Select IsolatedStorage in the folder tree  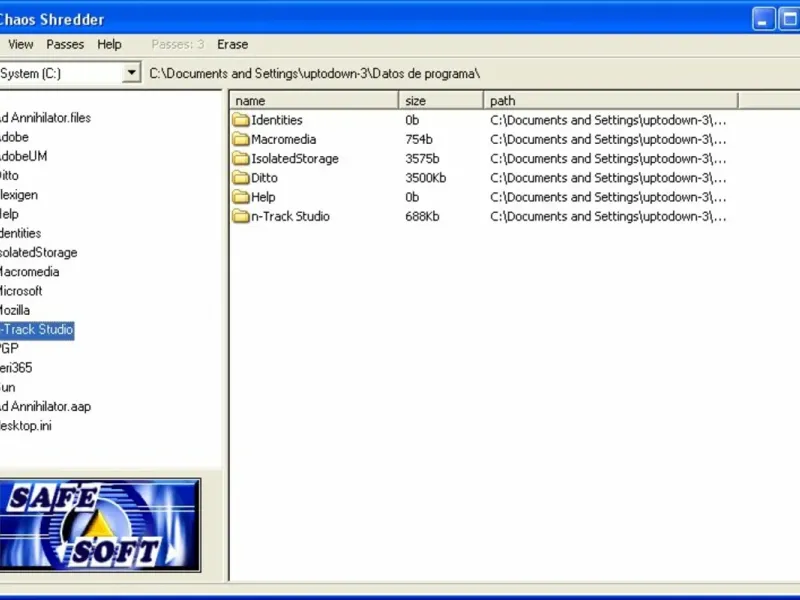38,253
